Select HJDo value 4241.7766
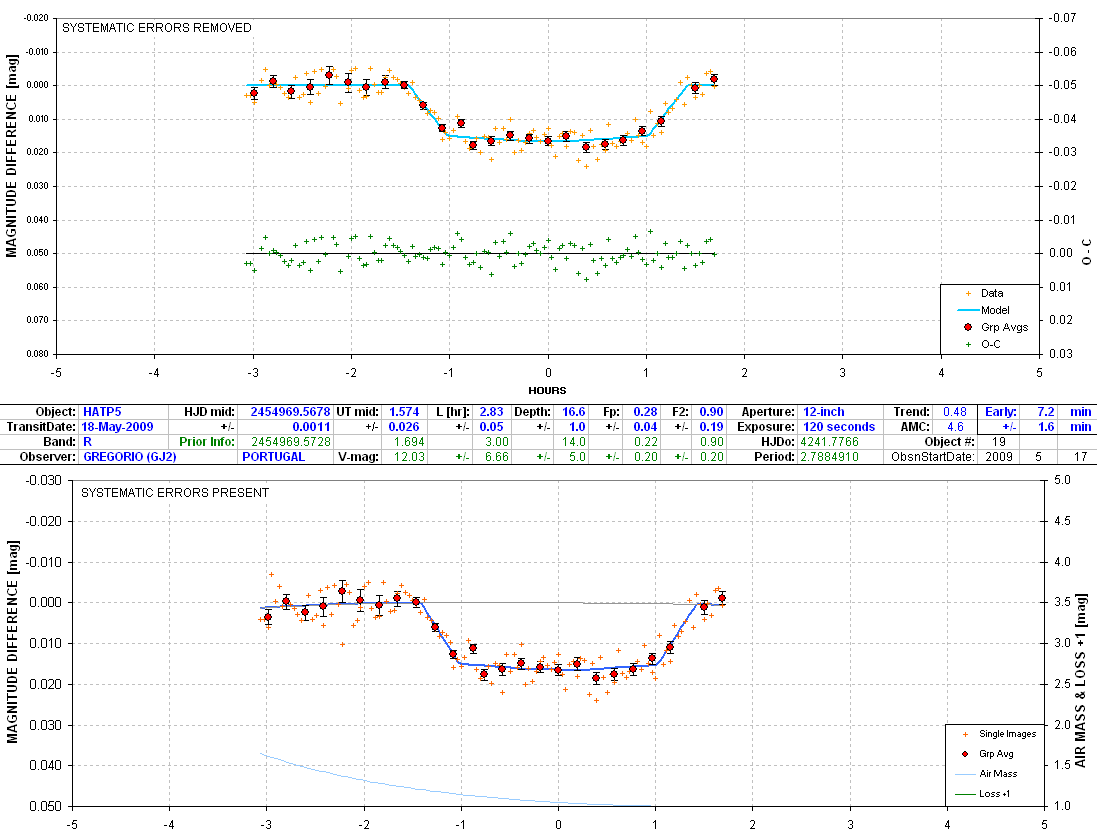The height and width of the screenshot is (836, 1097). (x=829, y=442)
